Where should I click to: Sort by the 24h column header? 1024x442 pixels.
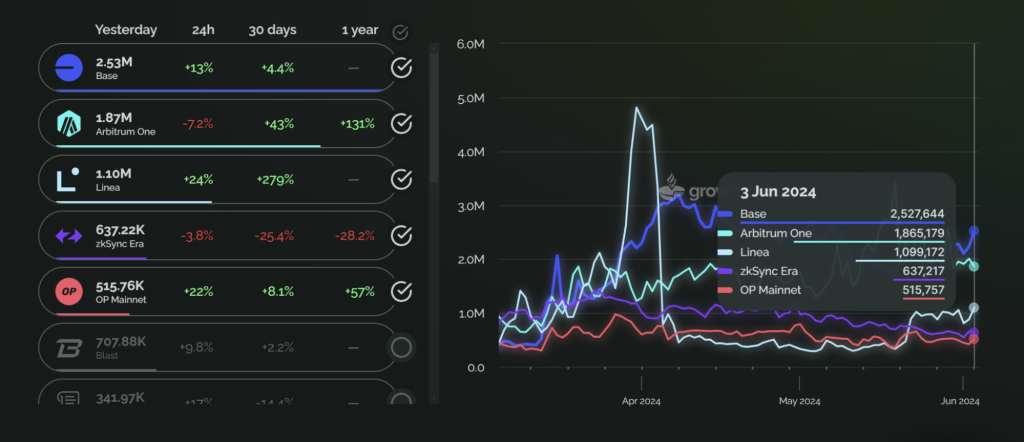pyautogui.click(x=202, y=30)
